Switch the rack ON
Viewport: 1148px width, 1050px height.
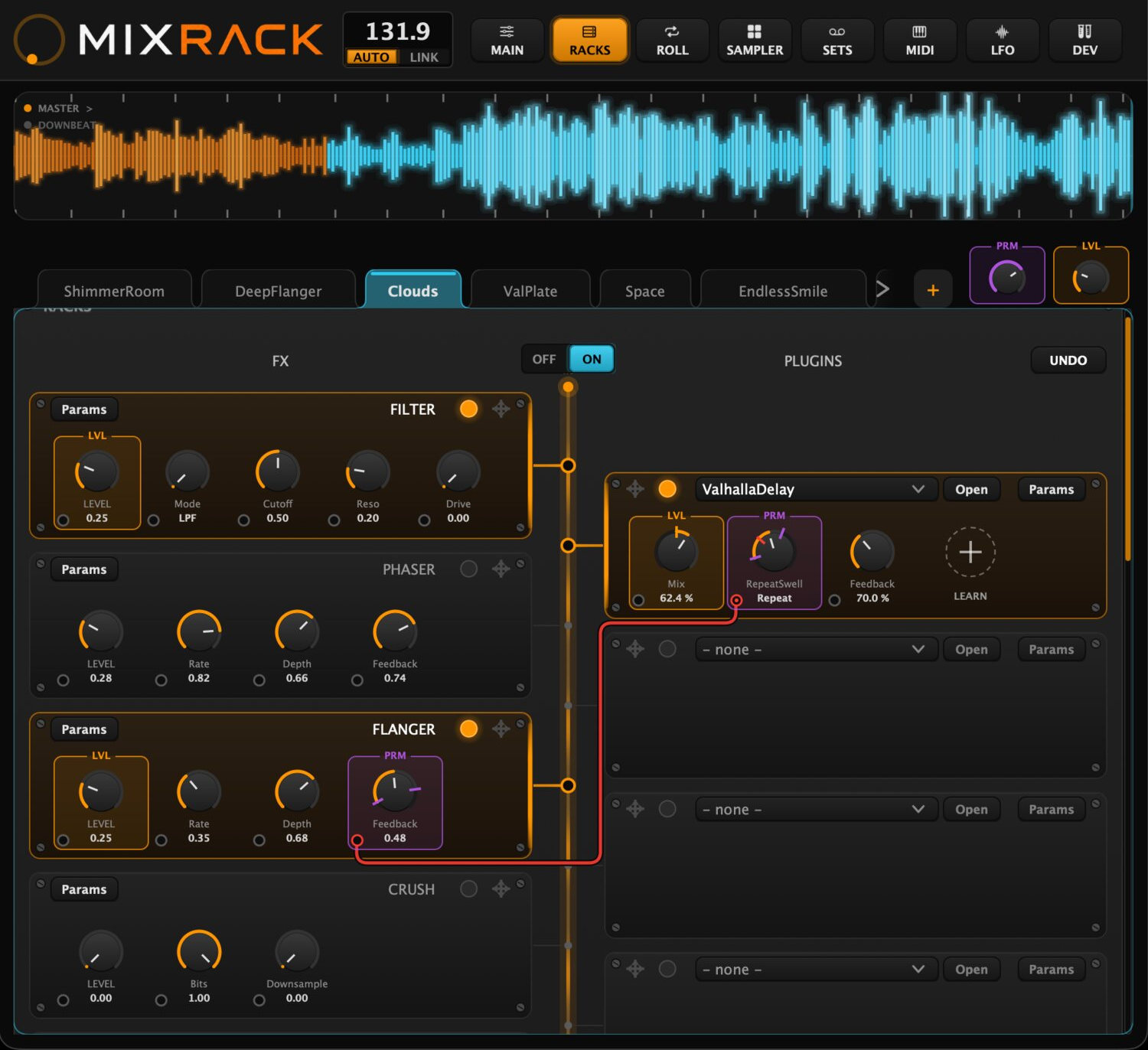coord(592,359)
